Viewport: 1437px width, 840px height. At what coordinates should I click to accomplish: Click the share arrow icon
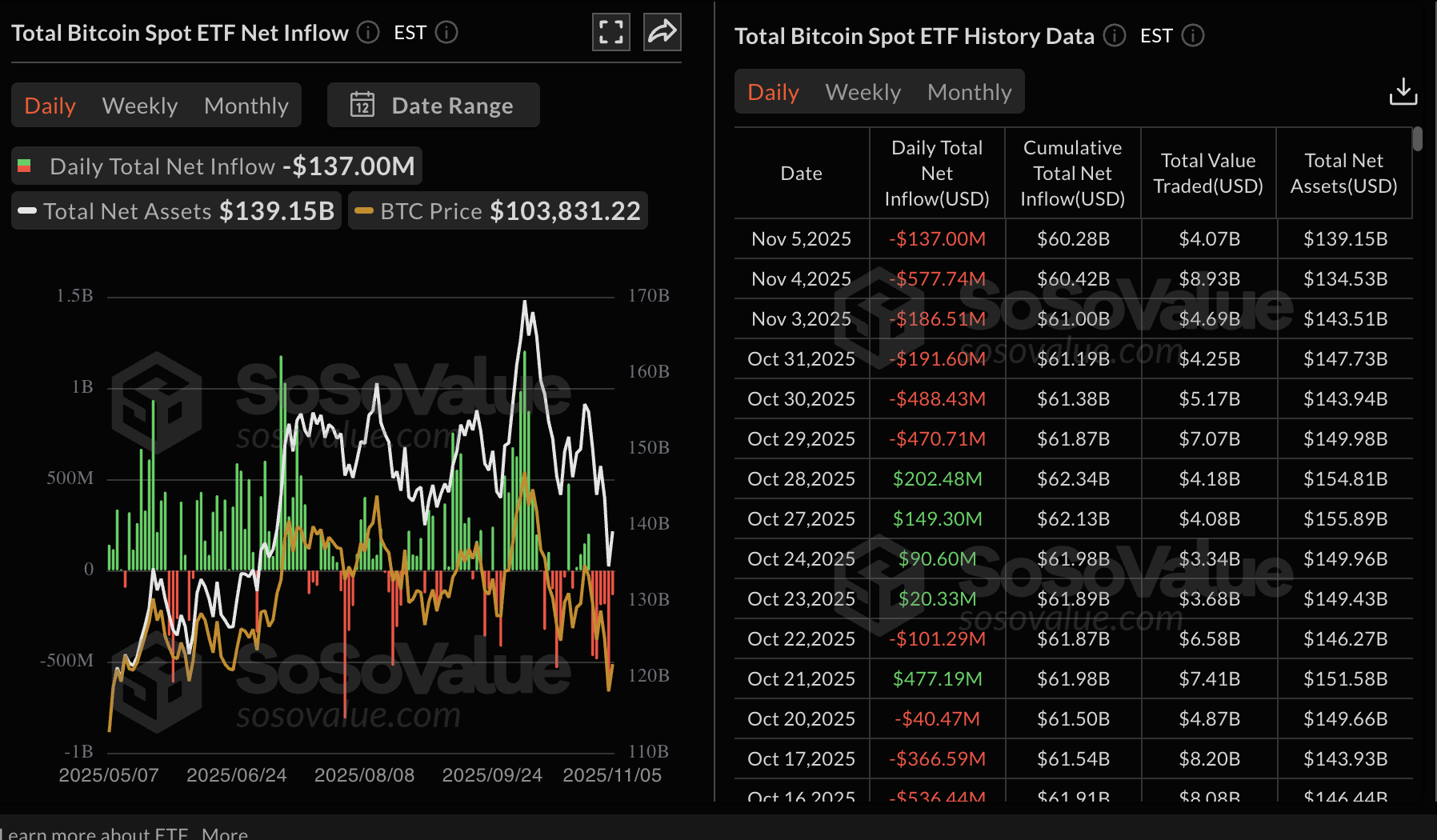point(662,32)
